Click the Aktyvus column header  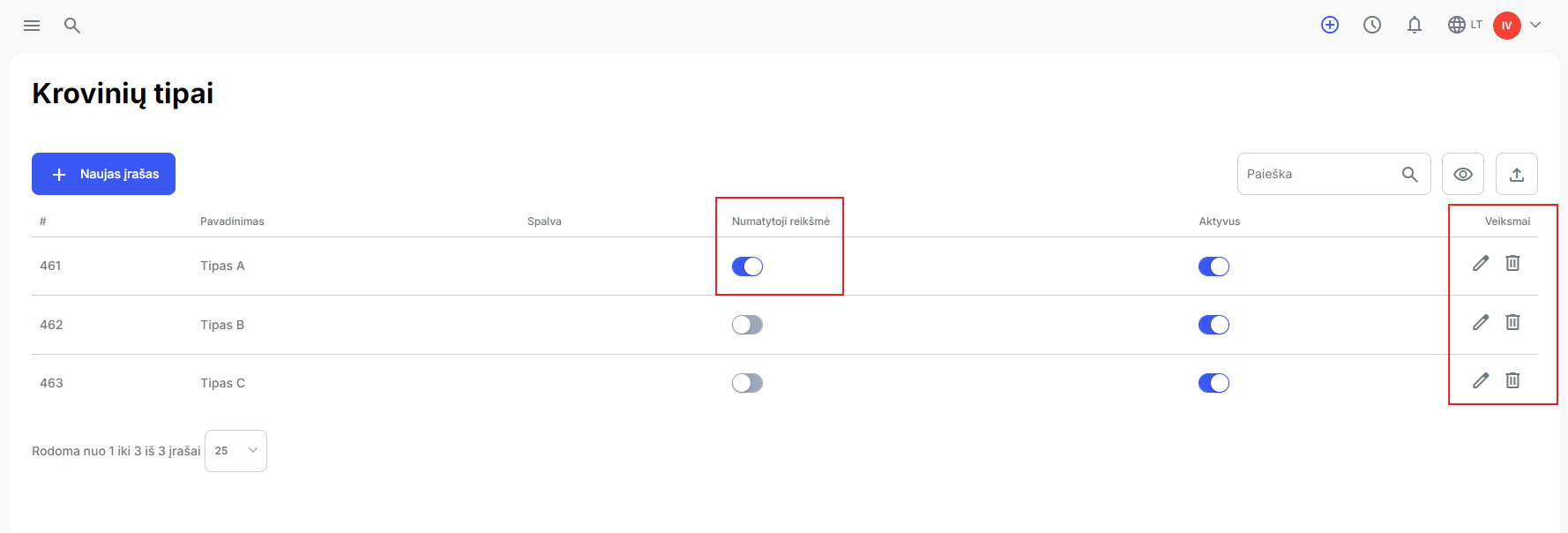1220,221
